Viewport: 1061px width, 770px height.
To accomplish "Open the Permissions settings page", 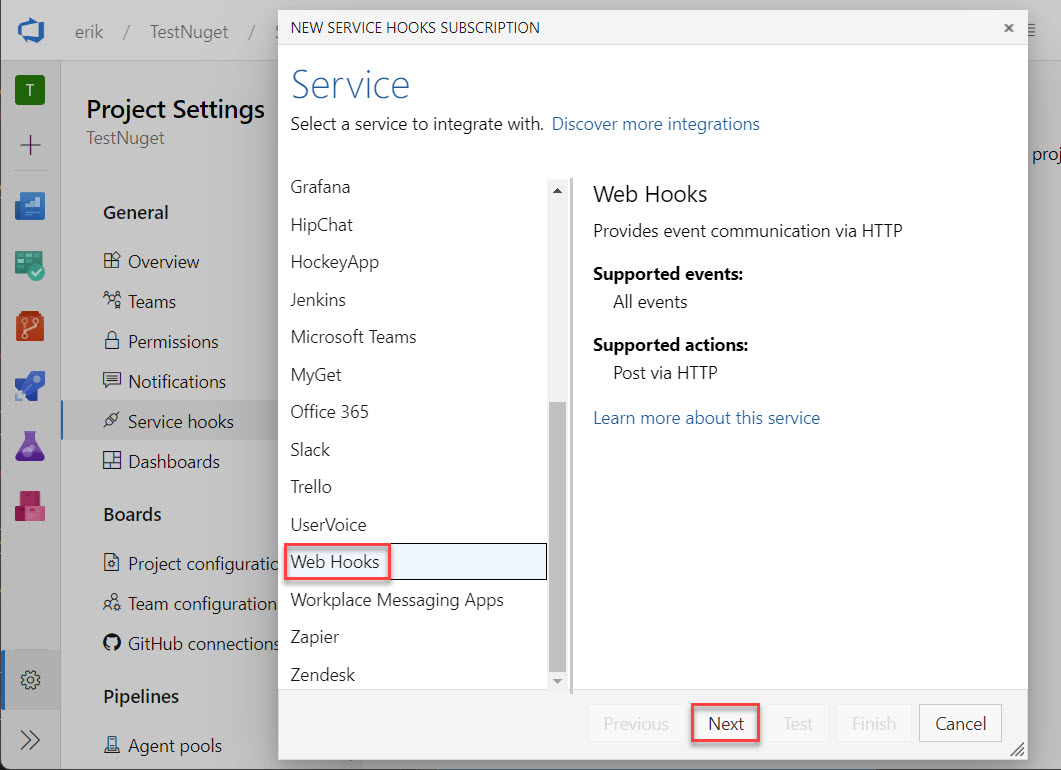I will point(173,342).
